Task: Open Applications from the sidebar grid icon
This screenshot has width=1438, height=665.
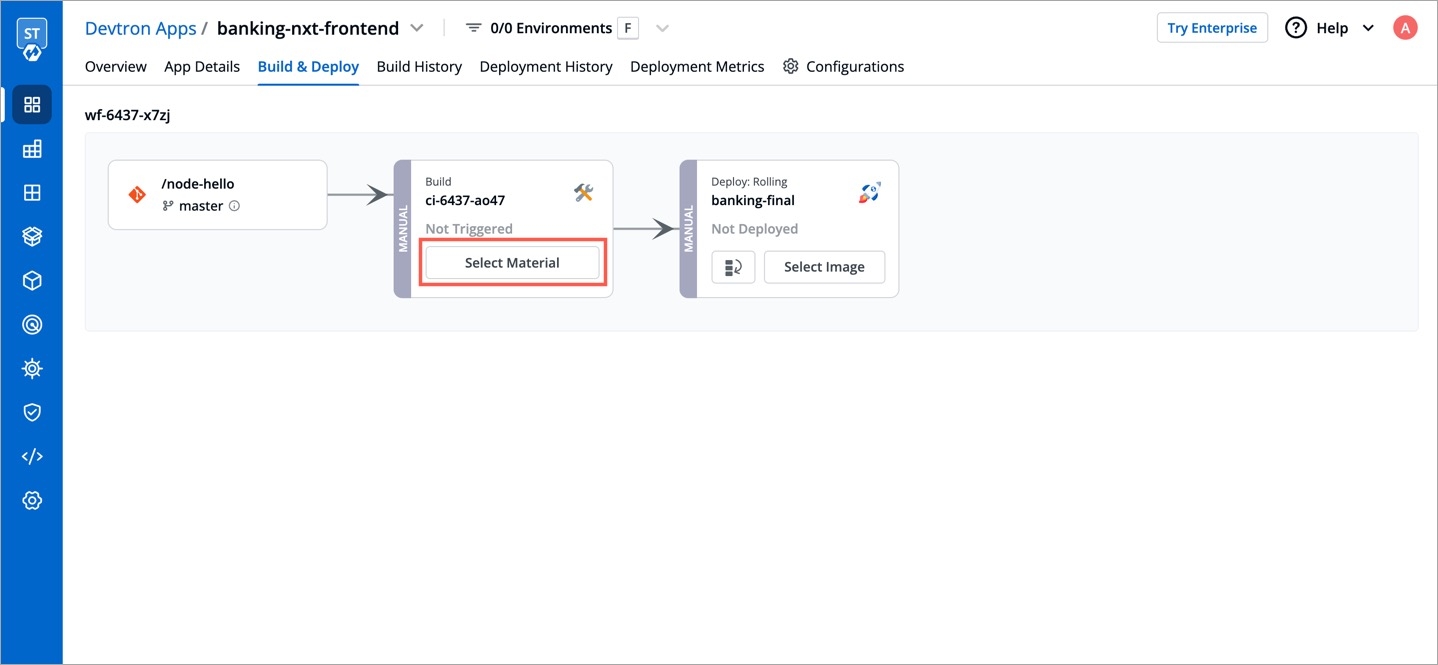Action: tap(32, 105)
